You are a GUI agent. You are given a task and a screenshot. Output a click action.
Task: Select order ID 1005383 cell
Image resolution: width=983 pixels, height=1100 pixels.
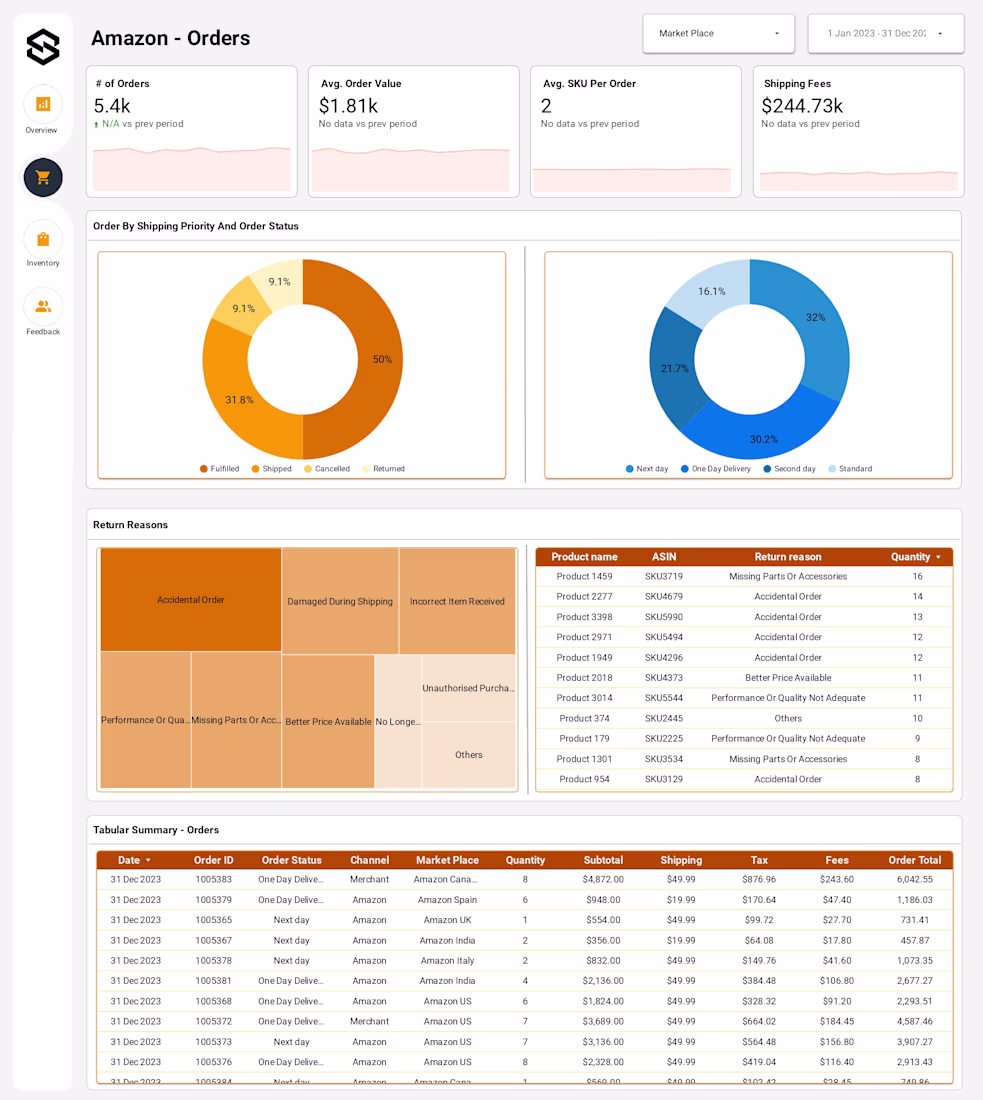[x=213, y=879]
